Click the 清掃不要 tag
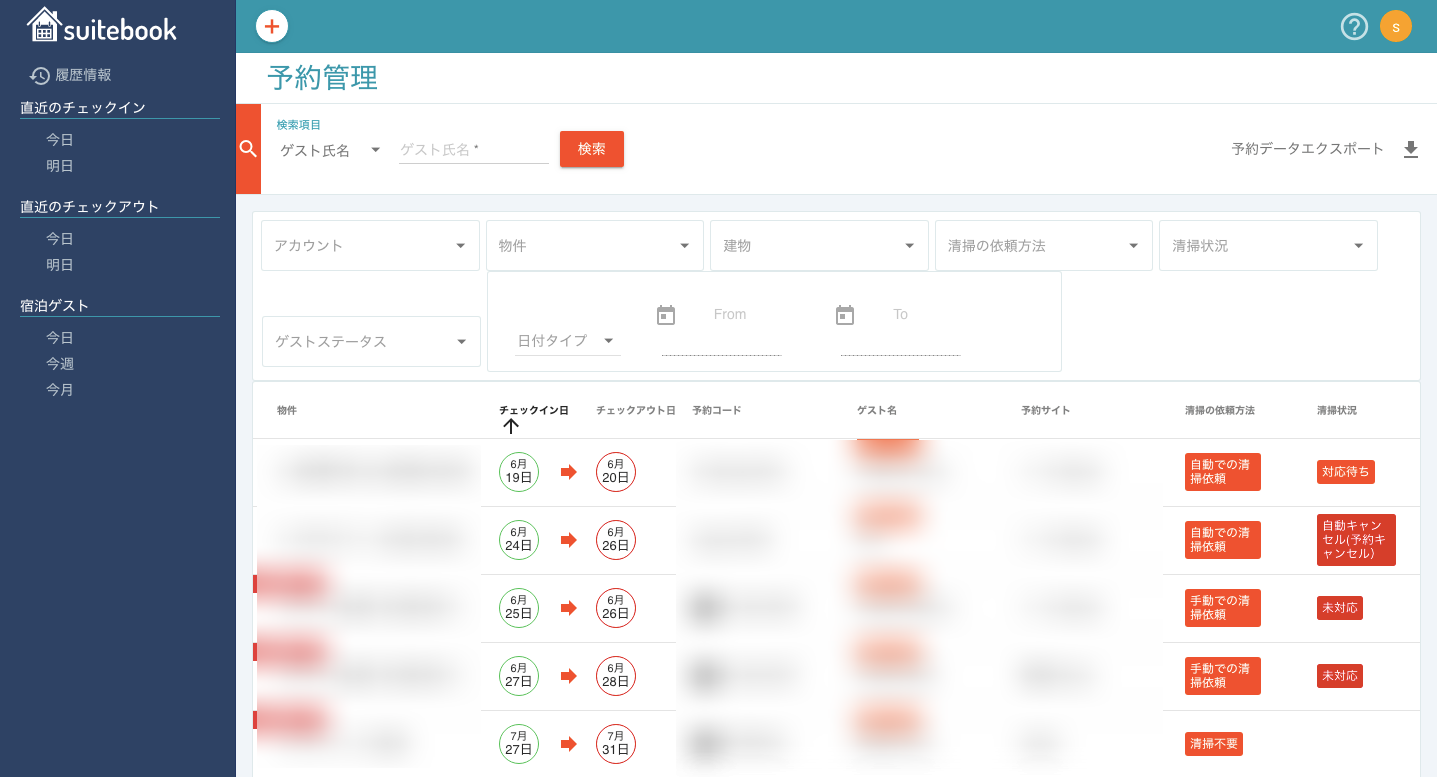Image resolution: width=1437 pixels, height=777 pixels. tap(1214, 744)
